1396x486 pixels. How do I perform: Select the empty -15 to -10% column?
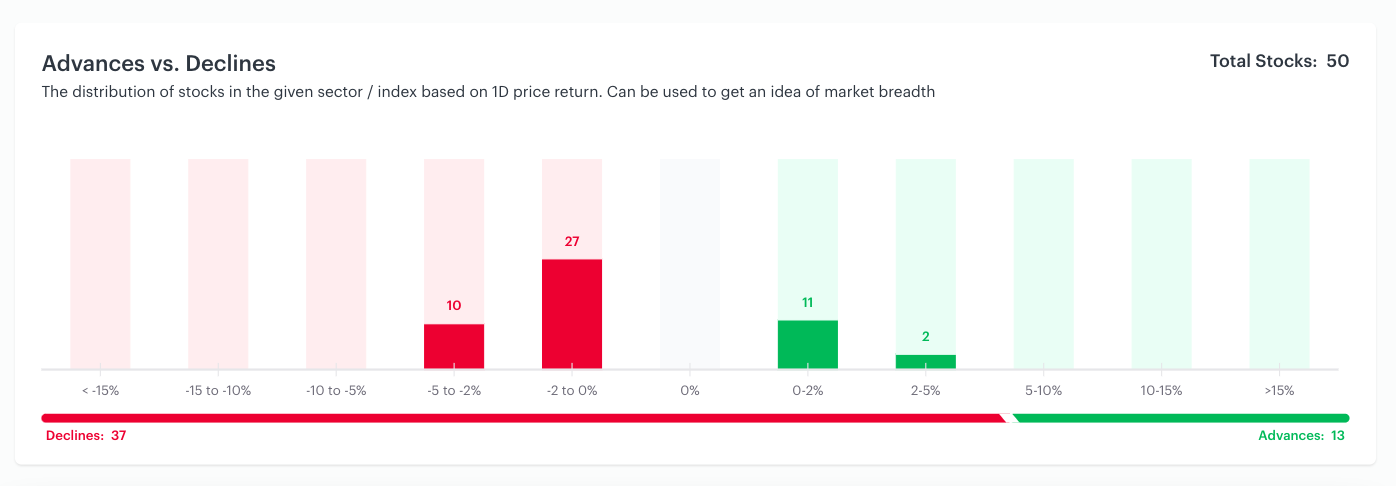(218, 264)
